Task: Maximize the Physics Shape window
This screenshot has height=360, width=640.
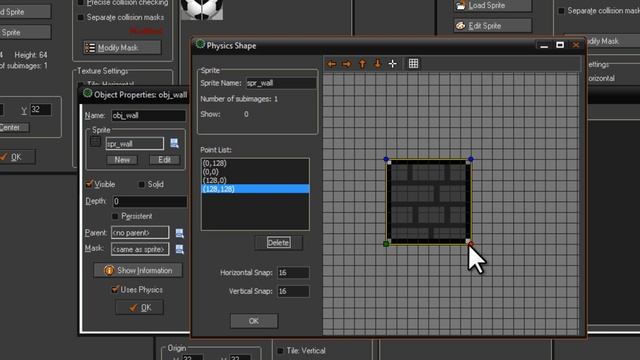Action: pos(560,45)
